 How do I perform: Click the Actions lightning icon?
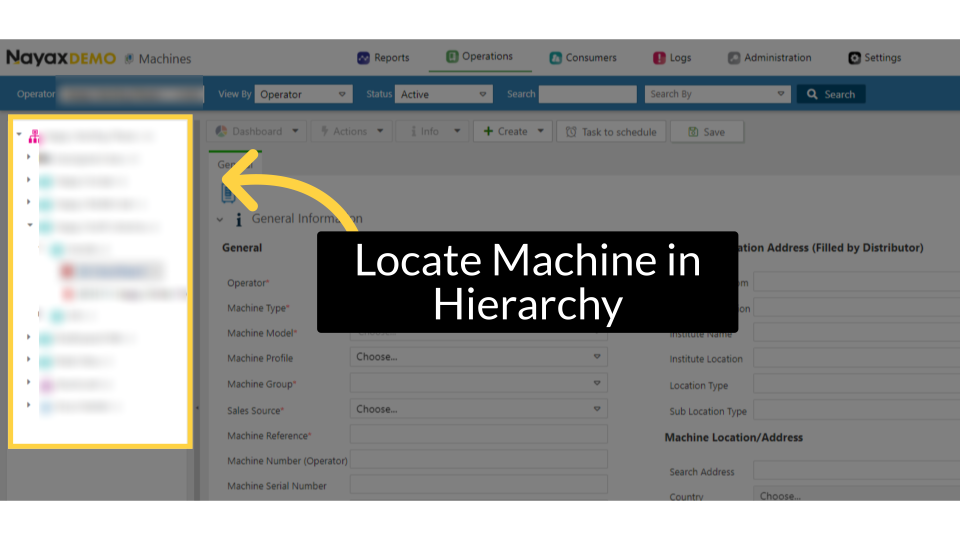324,131
